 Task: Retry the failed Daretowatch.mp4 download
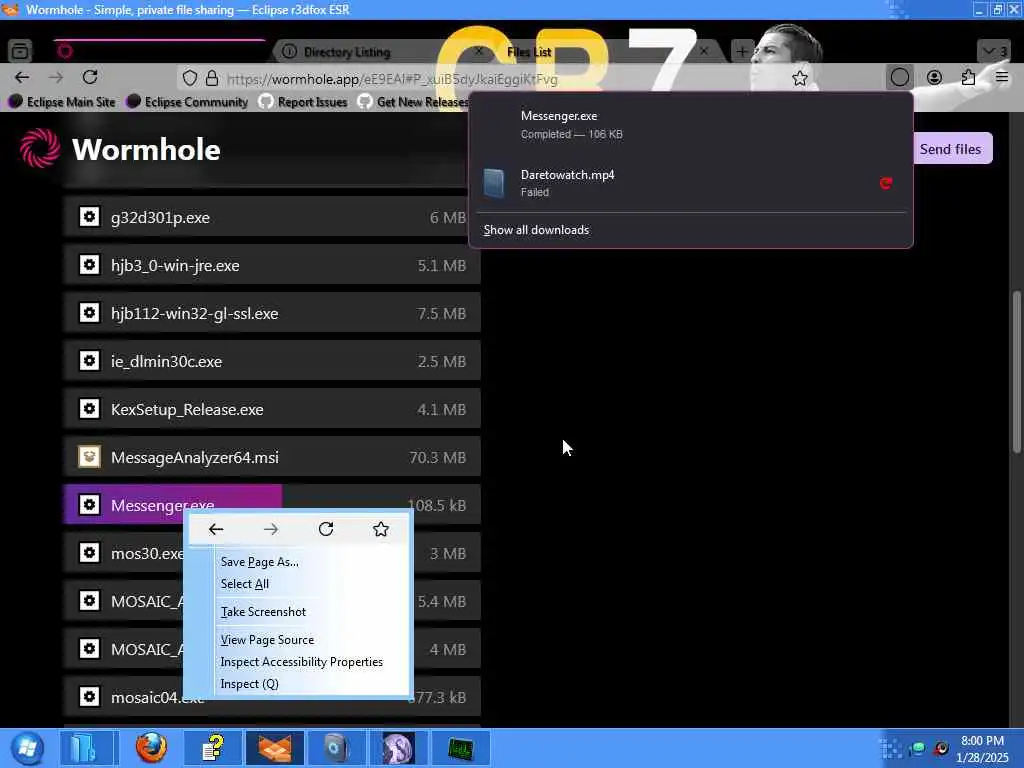[x=886, y=184]
